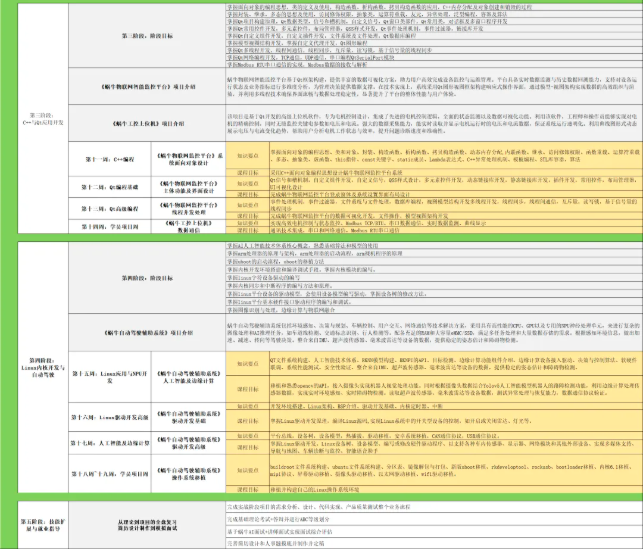Select the '操作系统移植' project cell

click(x=189, y=474)
